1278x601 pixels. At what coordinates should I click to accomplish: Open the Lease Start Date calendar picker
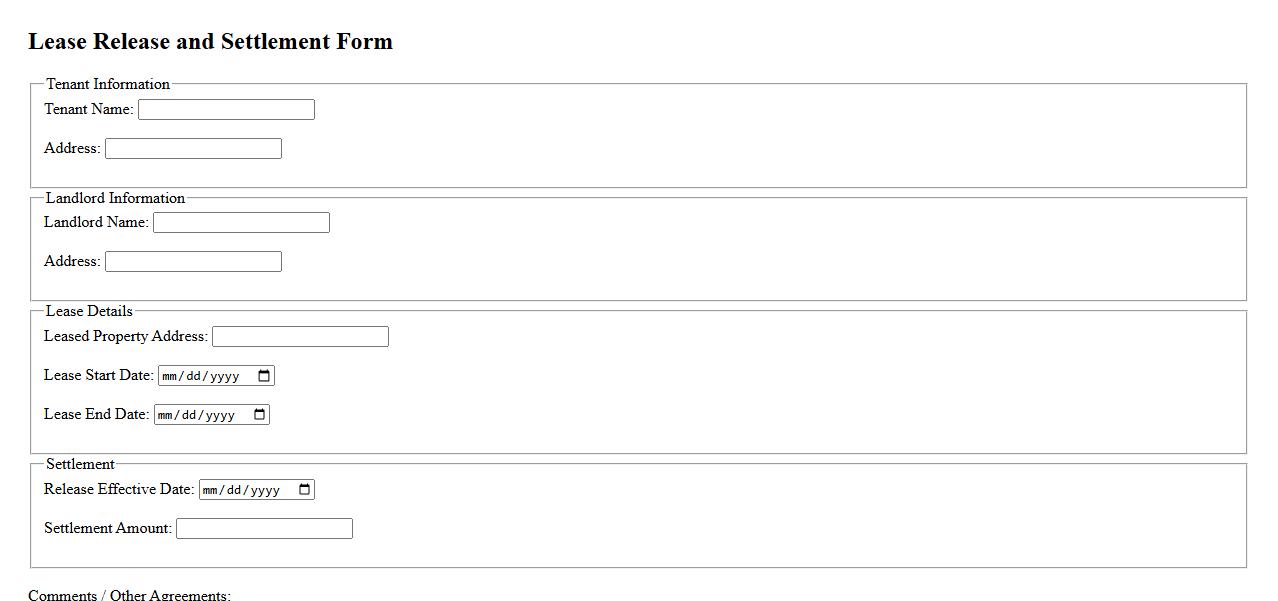coord(264,376)
